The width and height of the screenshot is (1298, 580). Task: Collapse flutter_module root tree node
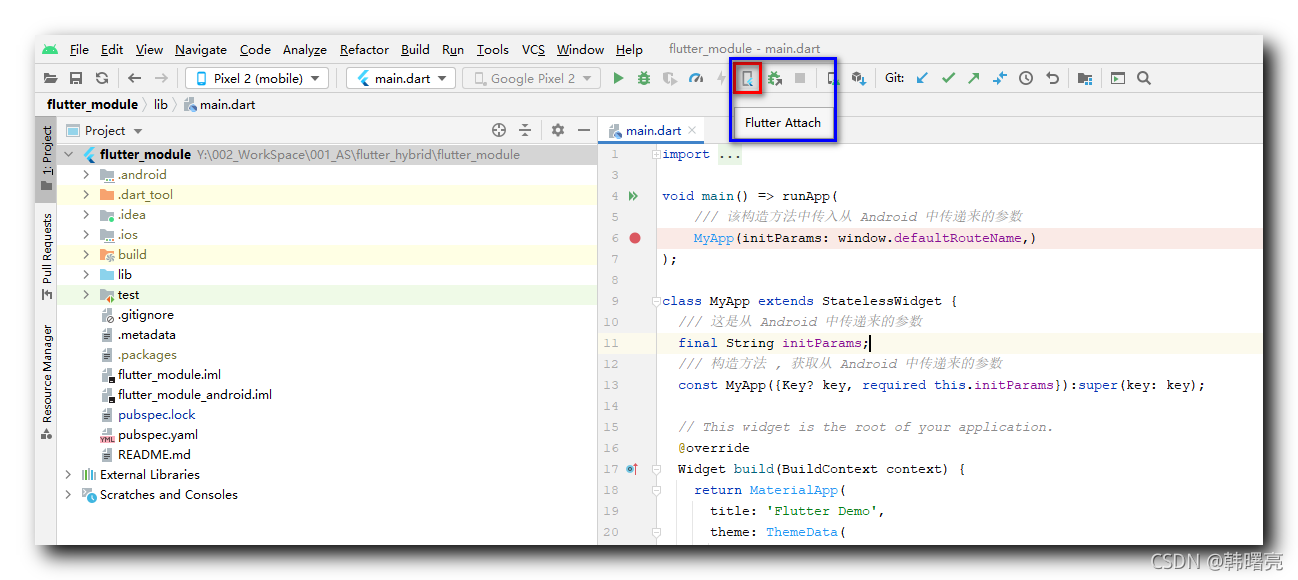[68, 155]
